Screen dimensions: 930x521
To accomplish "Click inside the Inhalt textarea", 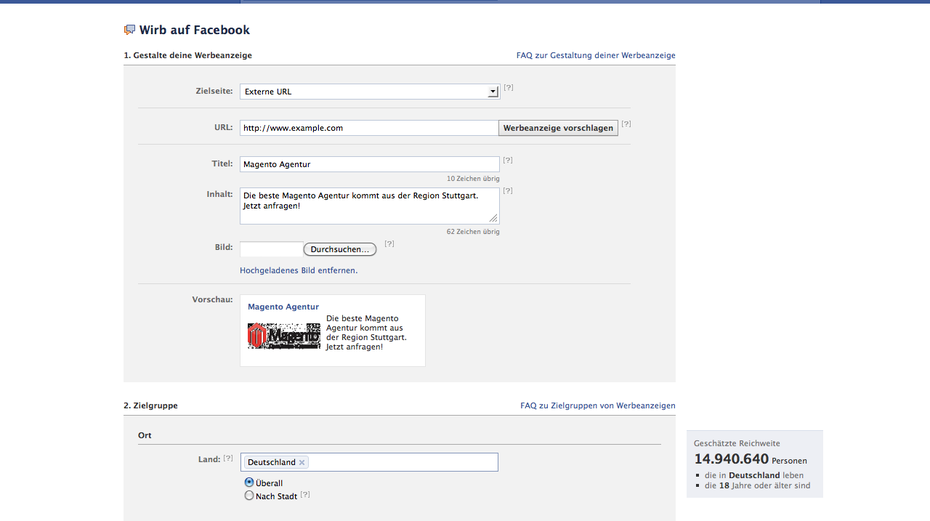I will 370,206.
